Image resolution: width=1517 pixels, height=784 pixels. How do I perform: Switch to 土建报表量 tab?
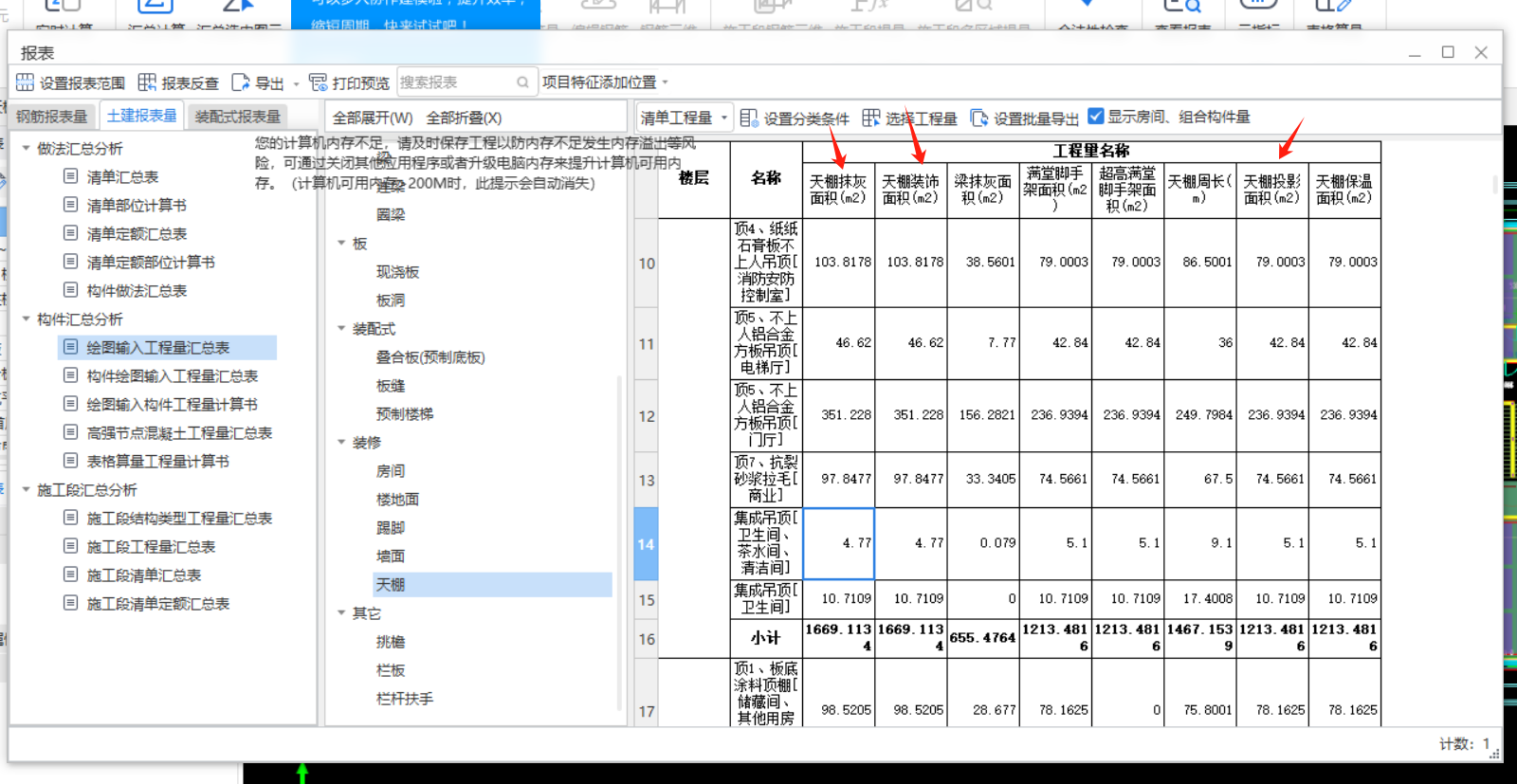(x=142, y=116)
